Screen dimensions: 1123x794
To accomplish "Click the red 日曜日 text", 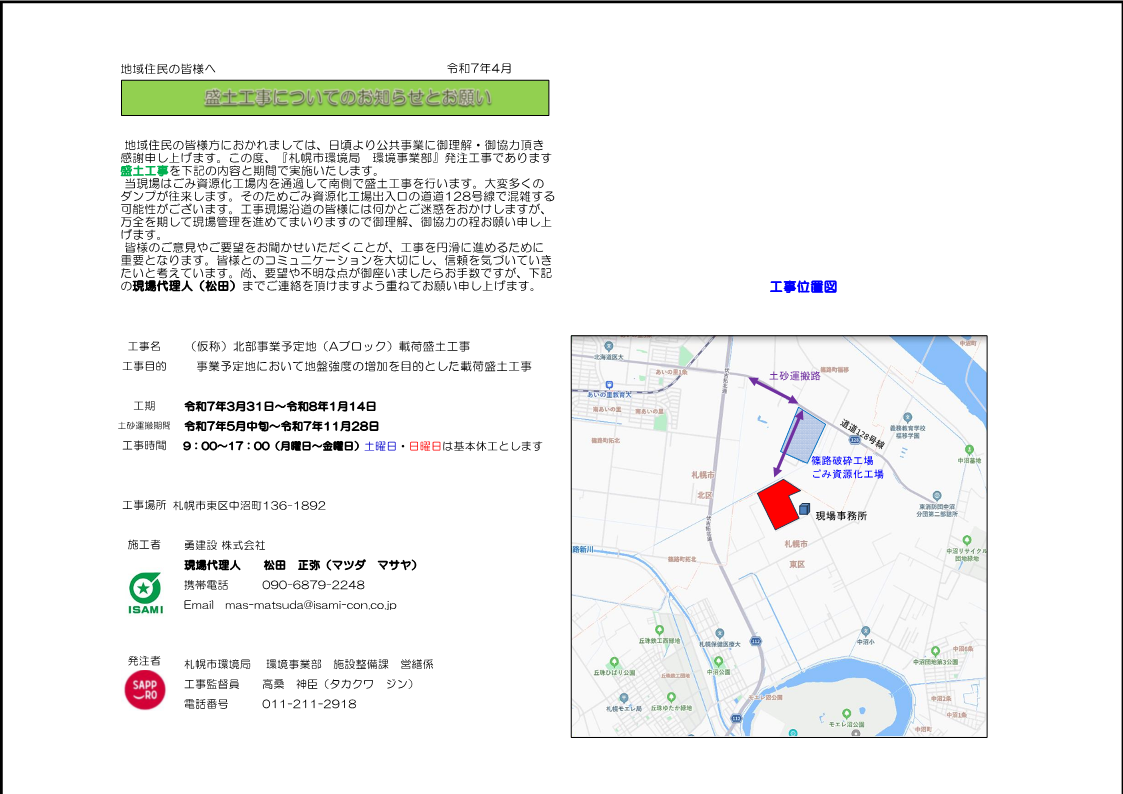I will [425, 446].
